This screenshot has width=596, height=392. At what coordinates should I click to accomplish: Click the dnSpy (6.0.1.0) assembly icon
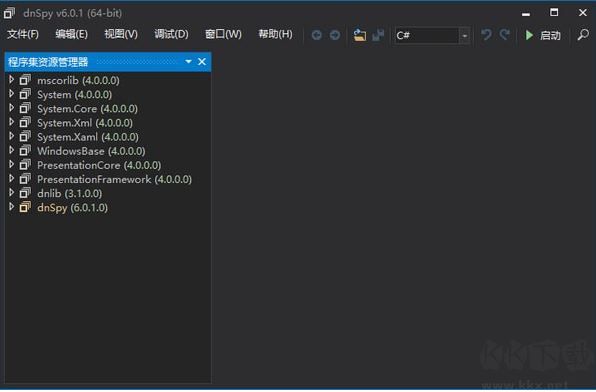(x=25, y=207)
